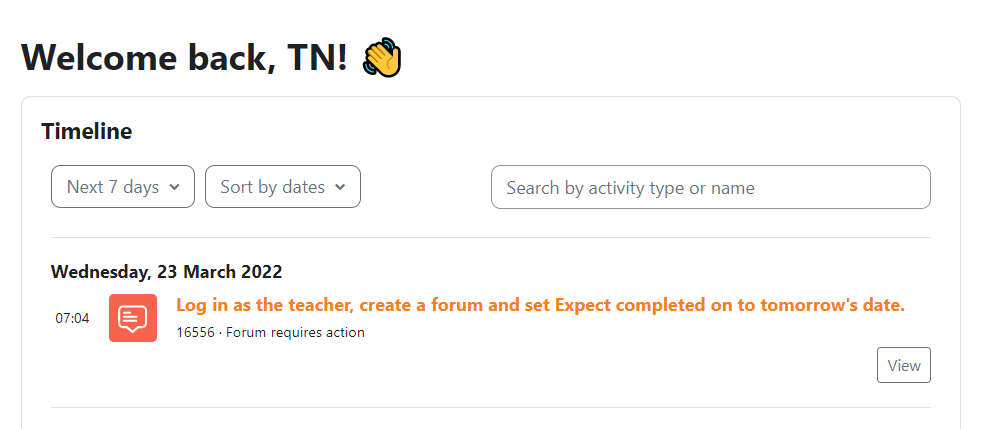Click the 07:04 event time
The width and height of the screenshot is (992, 429).
click(72, 318)
